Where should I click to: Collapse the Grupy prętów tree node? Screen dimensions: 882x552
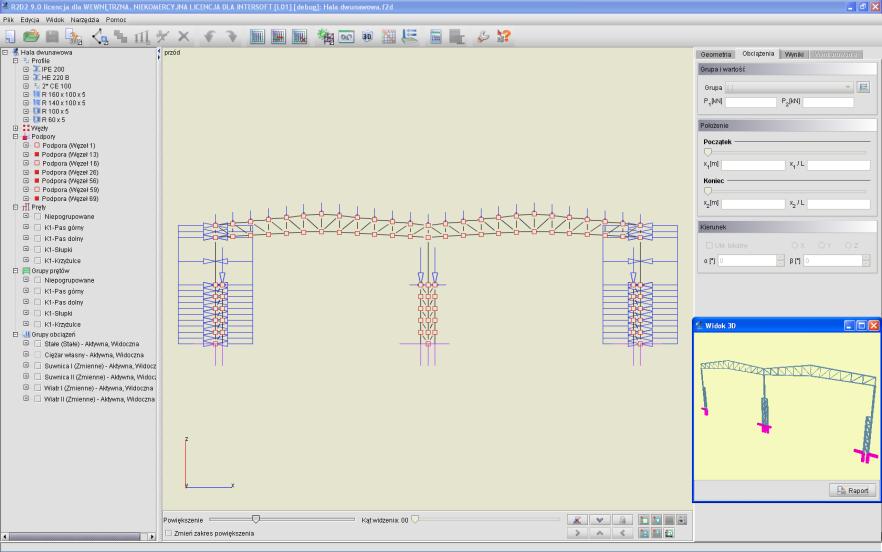(x=16, y=271)
